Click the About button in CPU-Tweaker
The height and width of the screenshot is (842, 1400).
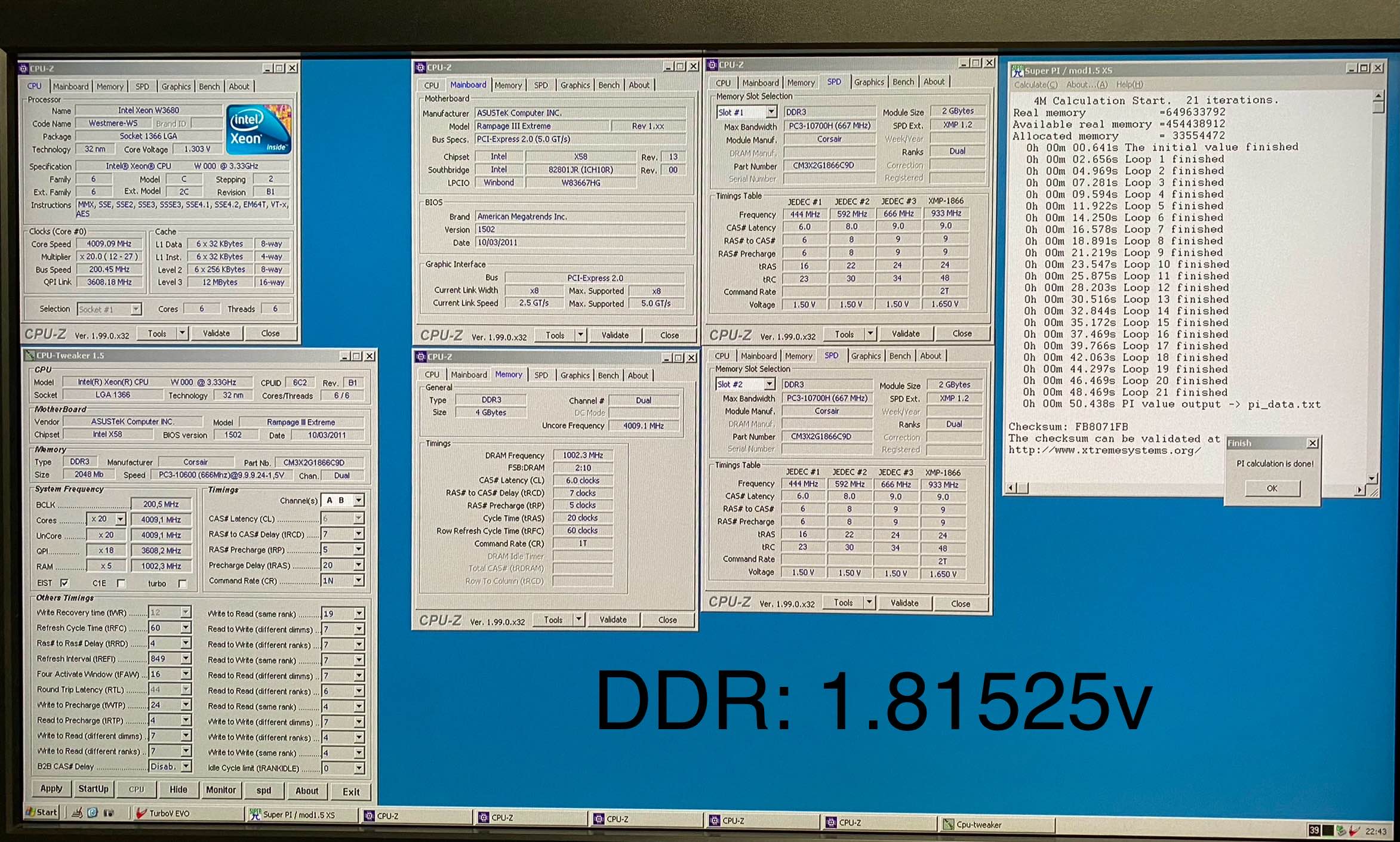307,791
